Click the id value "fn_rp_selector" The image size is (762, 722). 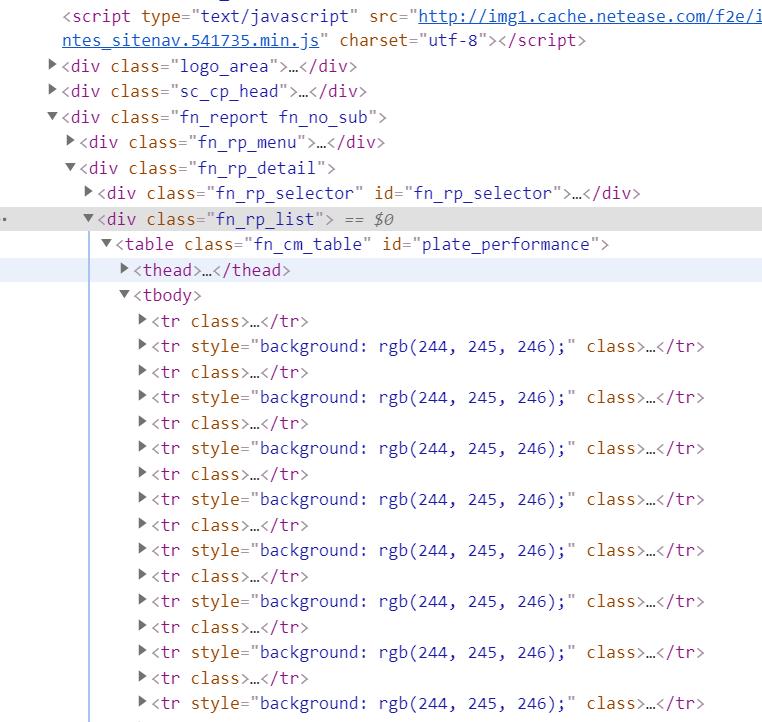pos(483,193)
